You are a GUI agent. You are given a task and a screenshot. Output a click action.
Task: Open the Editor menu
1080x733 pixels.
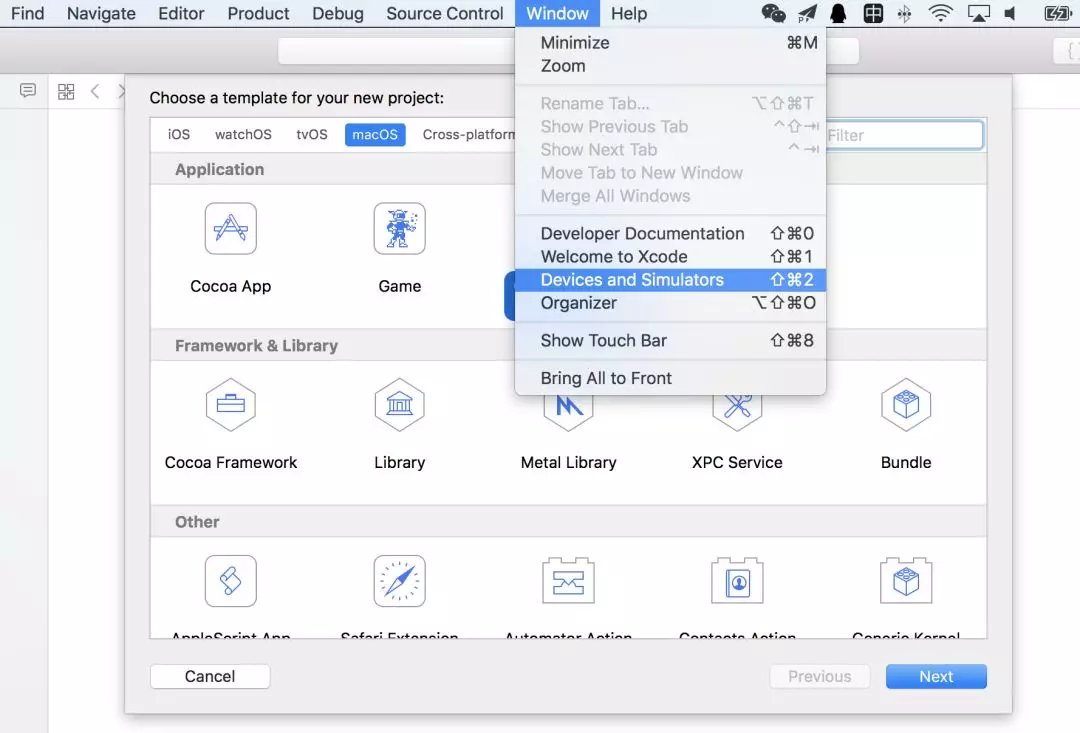point(181,13)
